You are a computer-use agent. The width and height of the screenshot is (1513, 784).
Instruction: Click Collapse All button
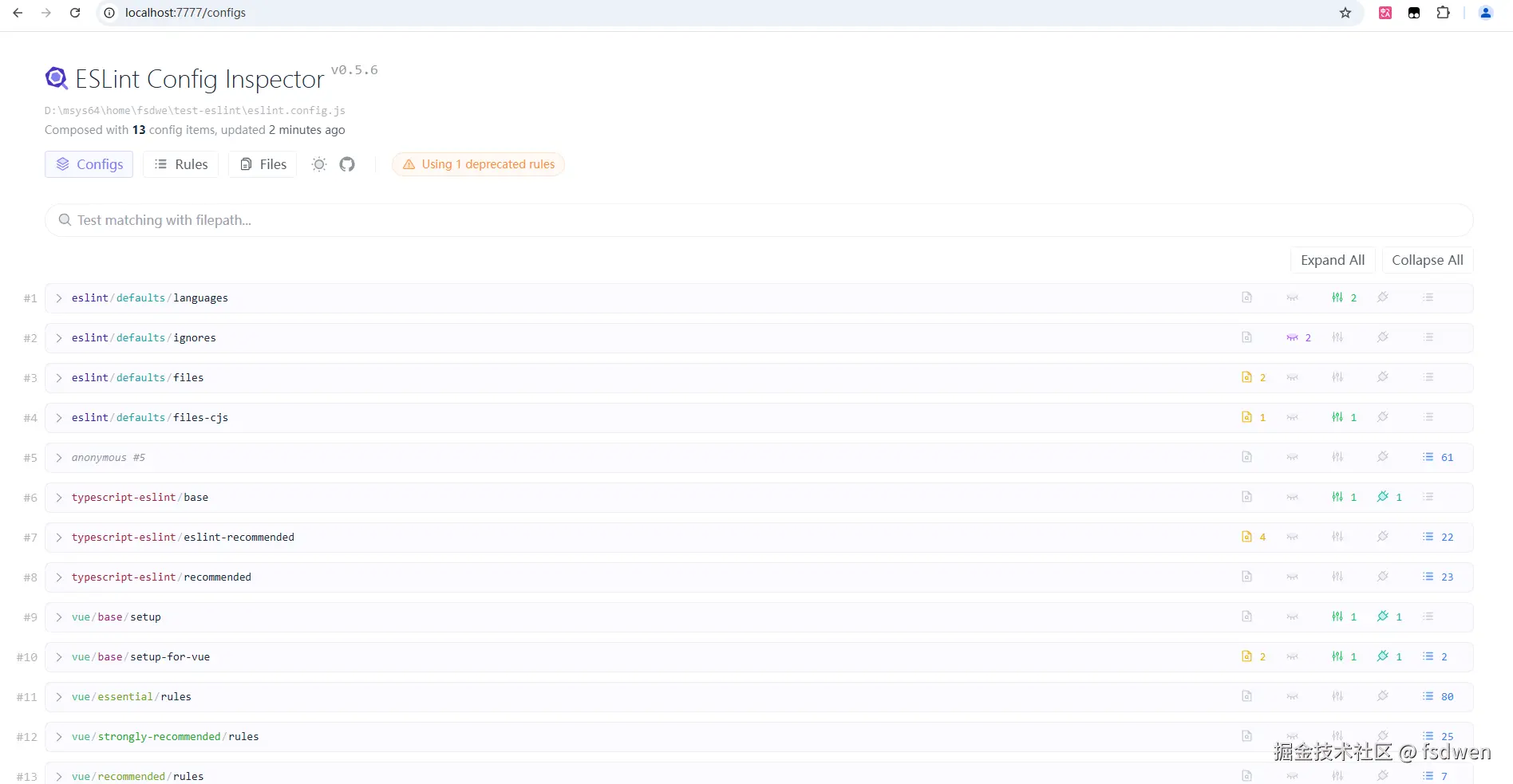(1428, 260)
